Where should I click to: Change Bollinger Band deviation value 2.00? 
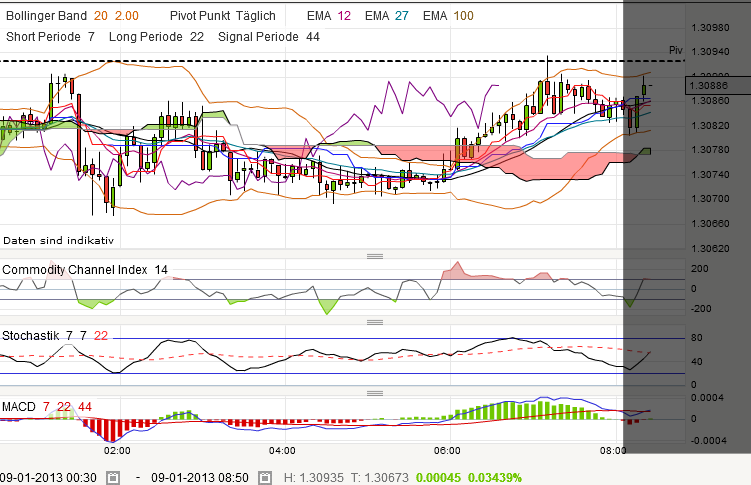tap(127, 16)
